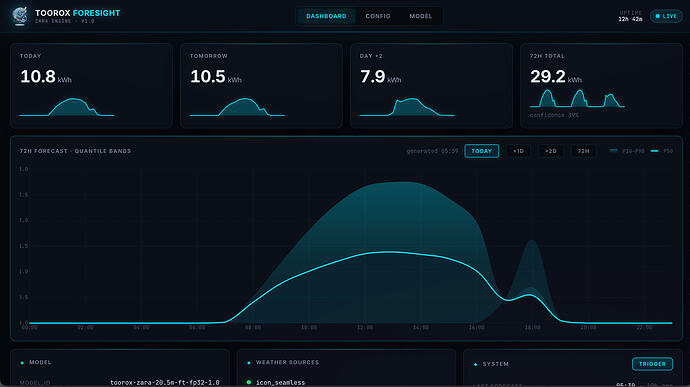
Task: Click the 'confidence 39%' text
Action: point(554,115)
